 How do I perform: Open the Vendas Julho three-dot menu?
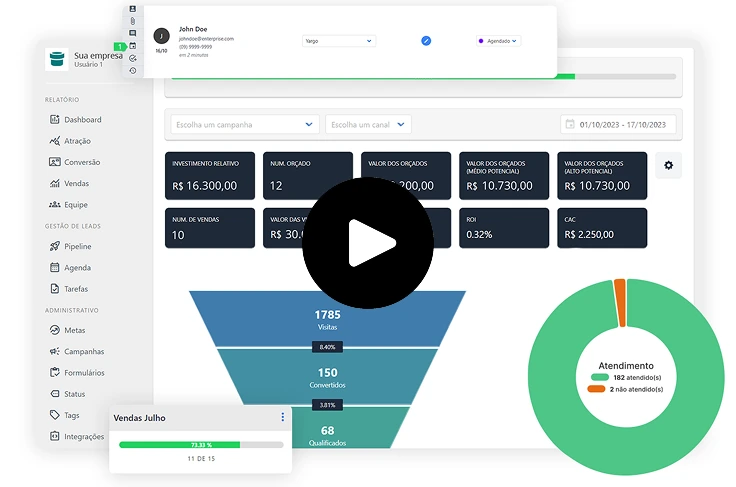click(282, 417)
